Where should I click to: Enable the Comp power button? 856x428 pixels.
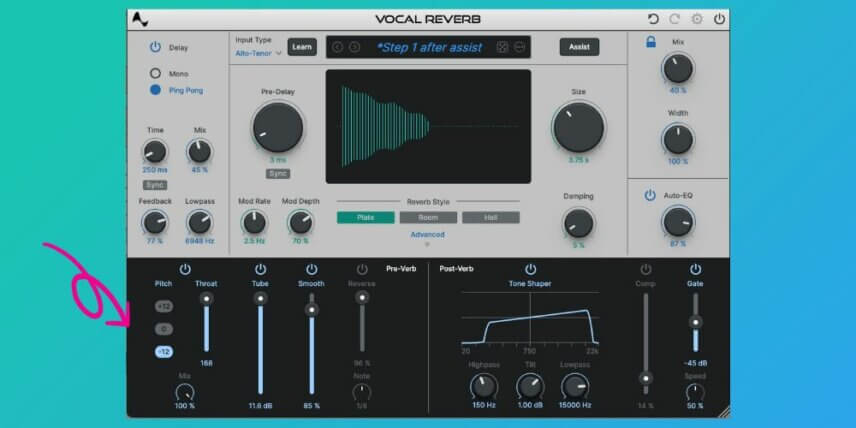coord(645,269)
